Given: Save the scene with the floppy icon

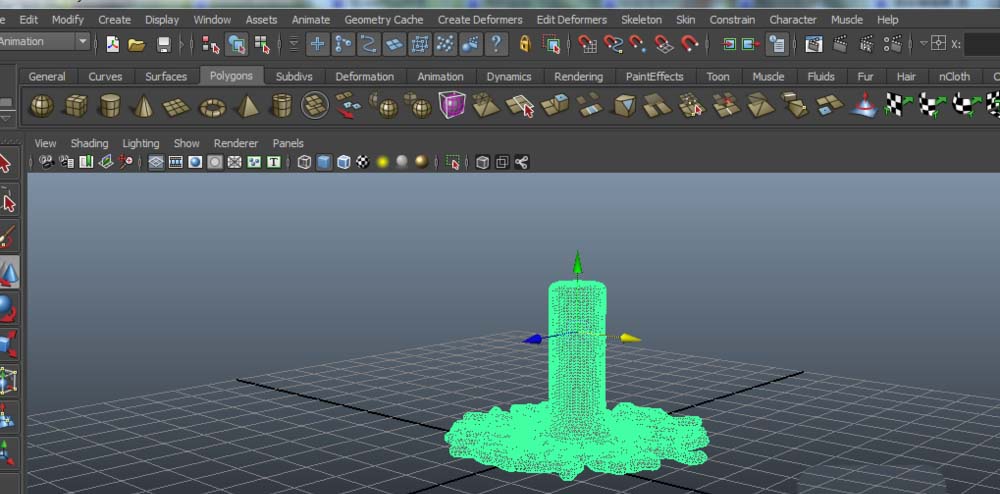Looking at the screenshot, I should 164,44.
